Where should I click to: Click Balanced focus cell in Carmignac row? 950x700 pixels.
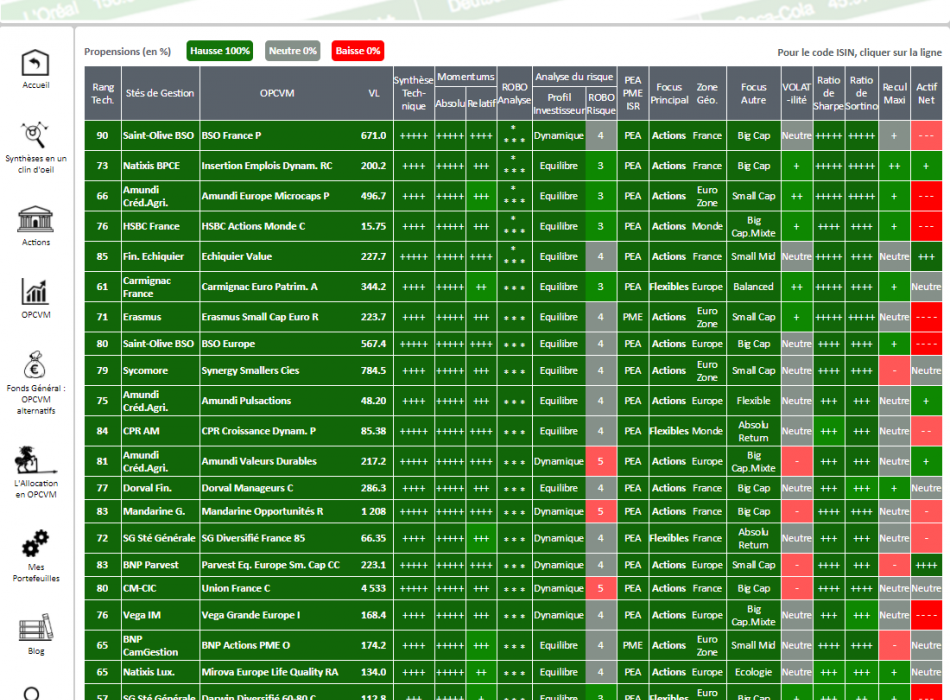pos(753,287)
